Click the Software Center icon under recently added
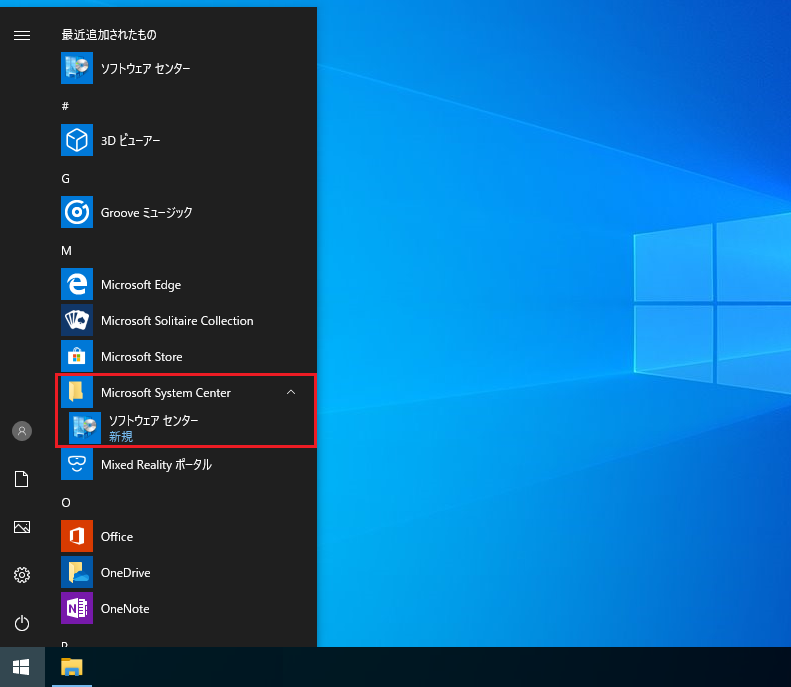The image size is (791, 687). (77, 68)
